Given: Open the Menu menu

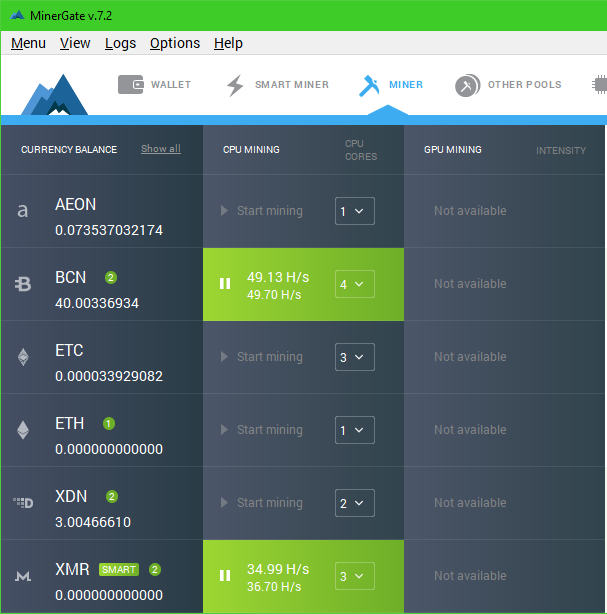Looking at the screenshot, I should (28, 43).
